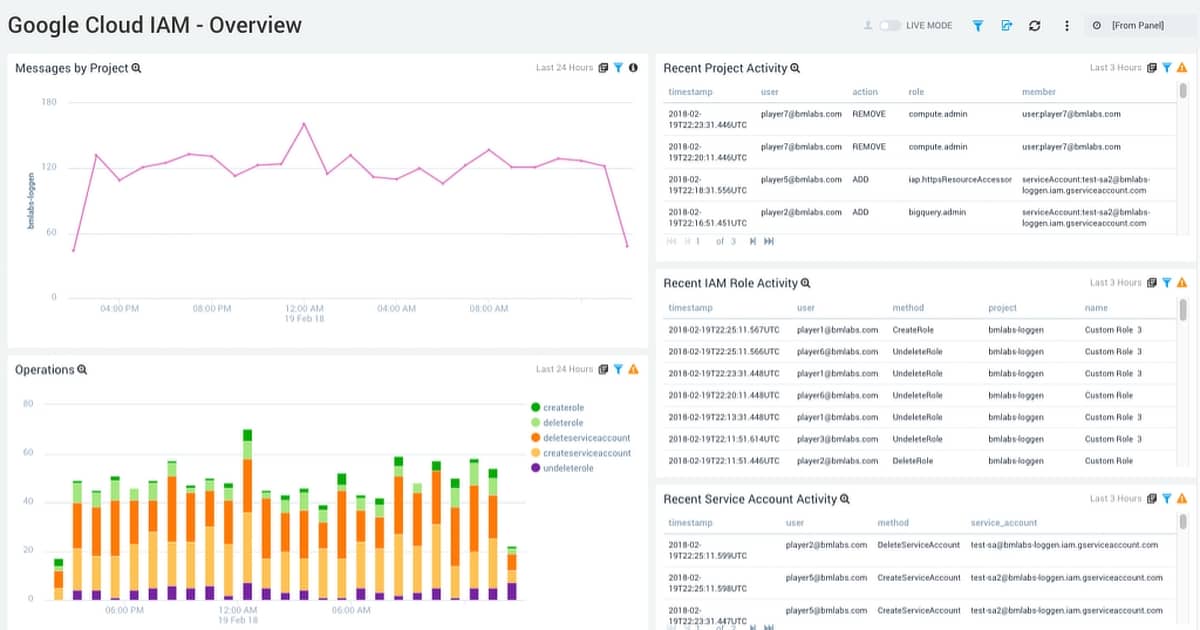Click the copy icon in Recent Service Account Activity header

(x=1152, y=498)
